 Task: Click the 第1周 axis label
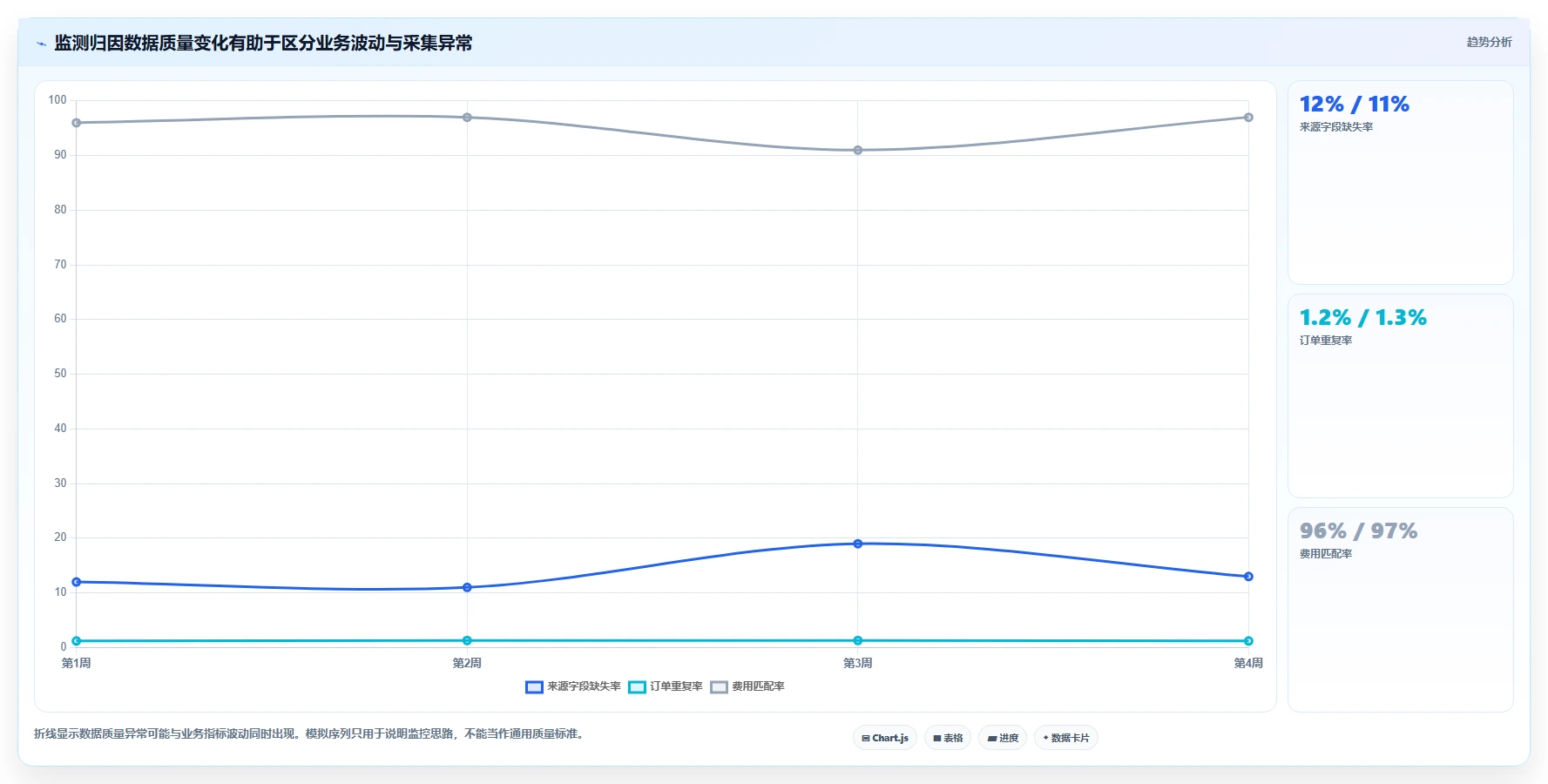[x=77, y=663]
